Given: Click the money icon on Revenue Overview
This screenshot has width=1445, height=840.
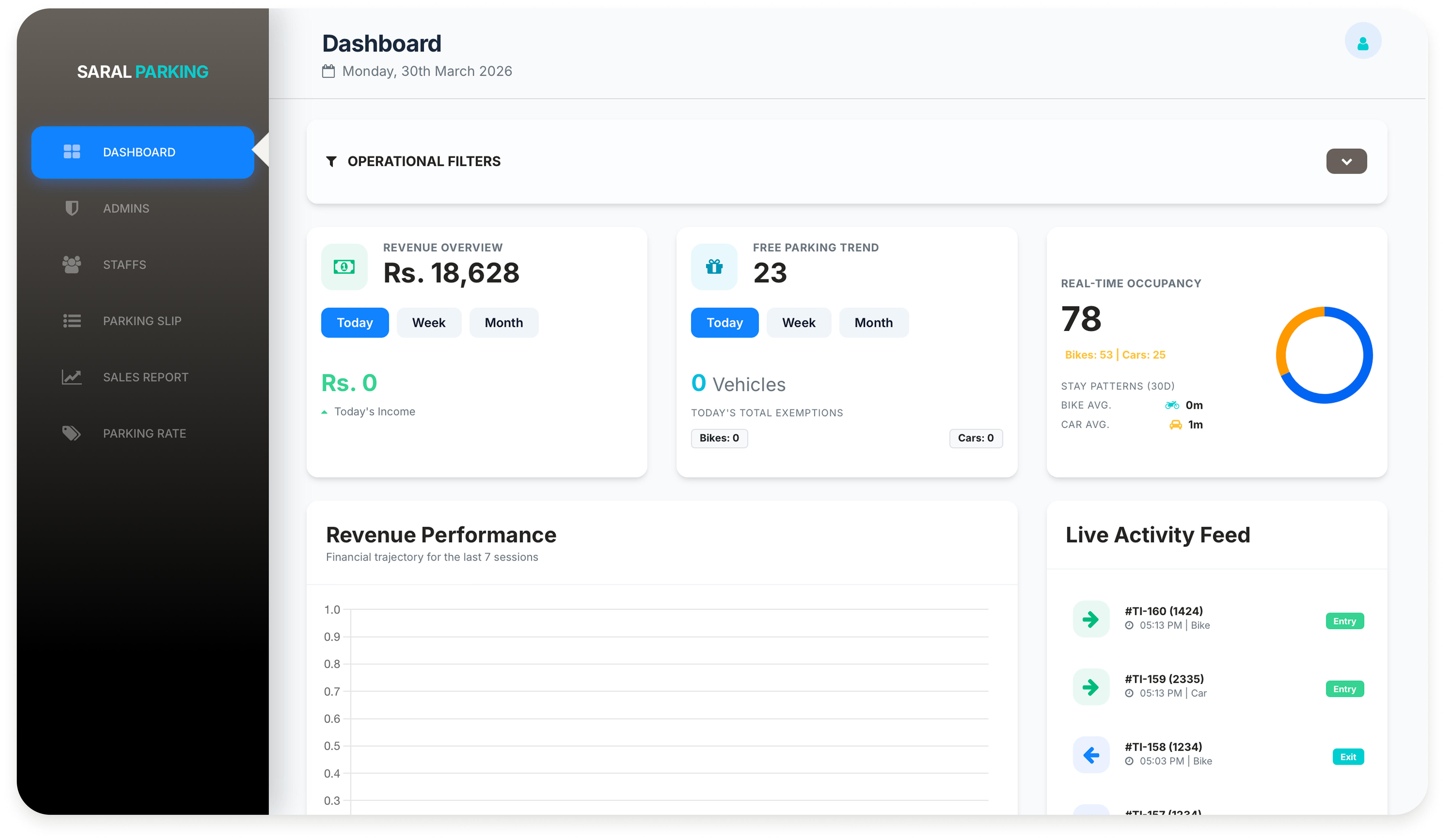Looking at the screenshot, I should pos(344,267).
